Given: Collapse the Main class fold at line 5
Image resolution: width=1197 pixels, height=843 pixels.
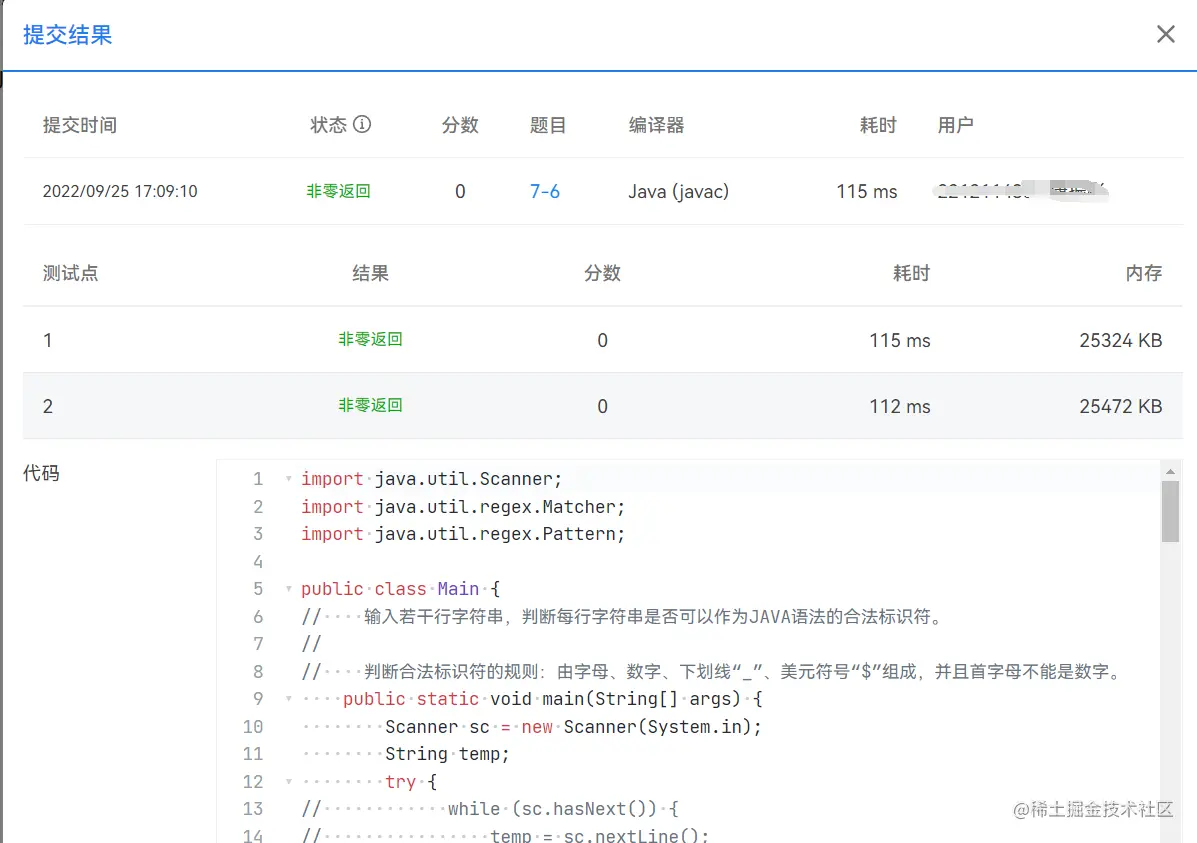Looking at the screenshot, I should pos(289,589).
